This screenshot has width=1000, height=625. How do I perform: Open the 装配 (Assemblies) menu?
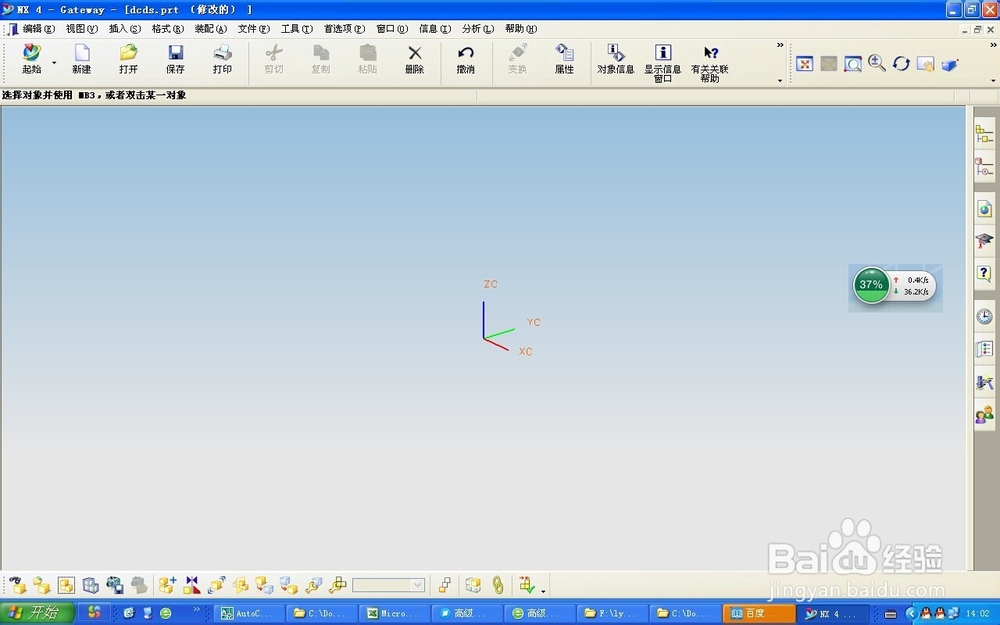tap(210, 29)
